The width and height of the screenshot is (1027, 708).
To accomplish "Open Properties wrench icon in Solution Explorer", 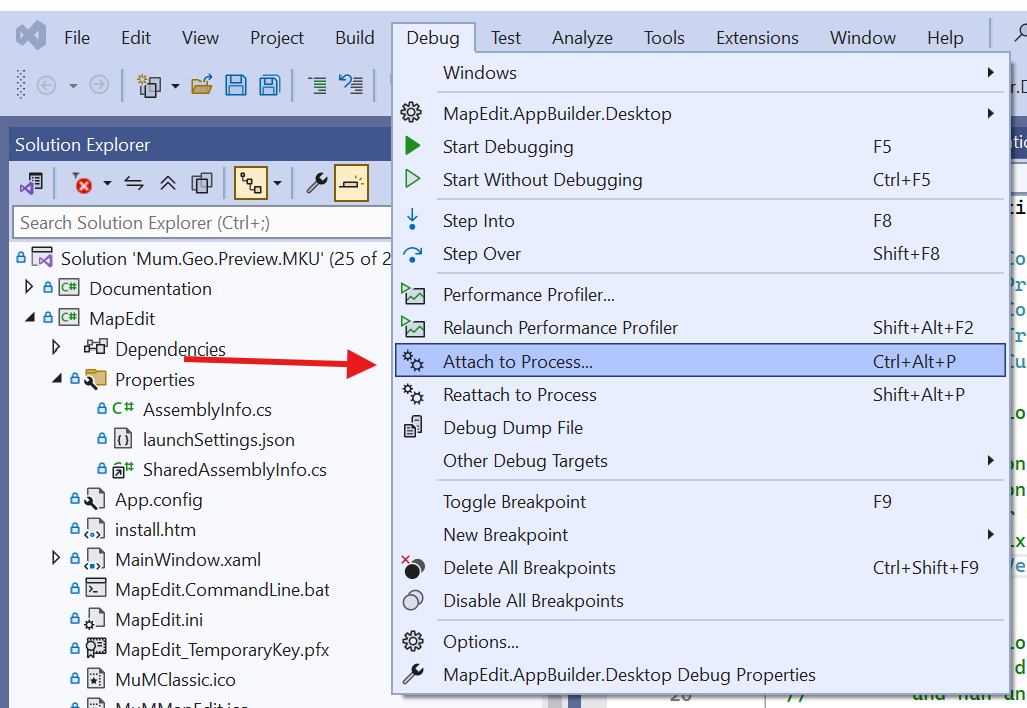I will pyautogui.click(x=317, y=183).
